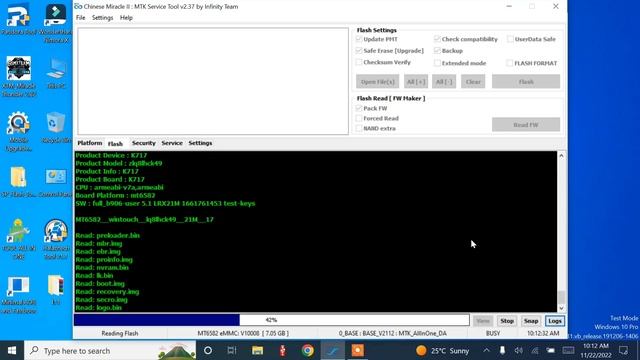
Task: Click log scrollbar up arrow
Action: pos(561,156)
